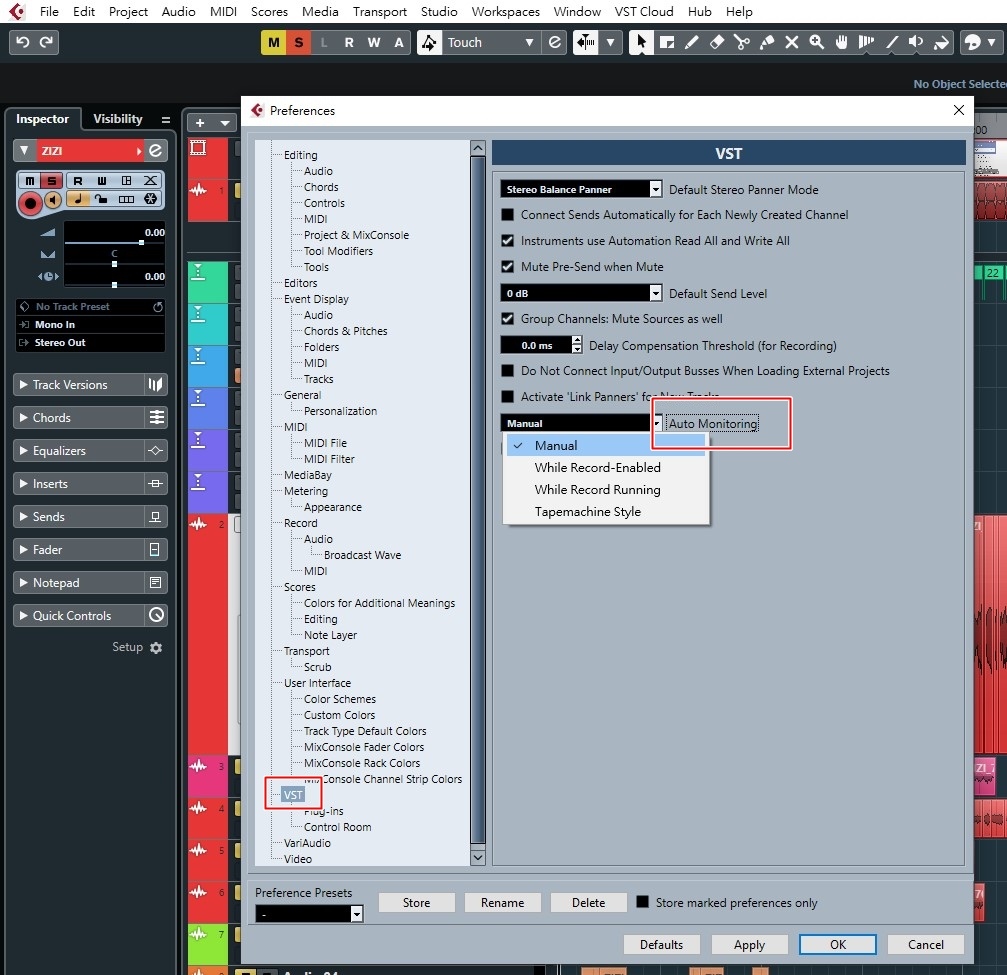Click the Defaults button
Screen dimensions: 1007x975
661,944
